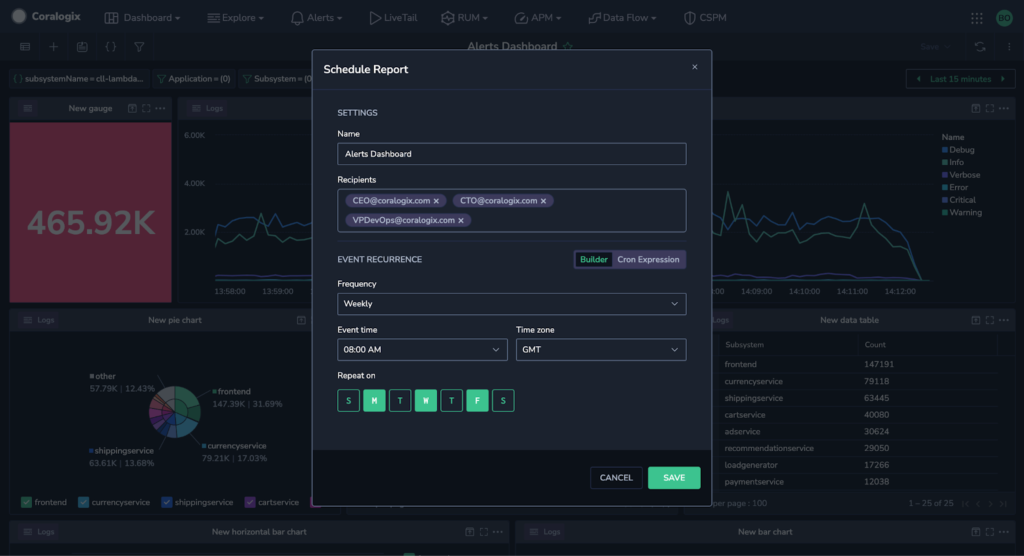Click the SAVE button in dialog
1024x556 pixels.
(674, 478)
